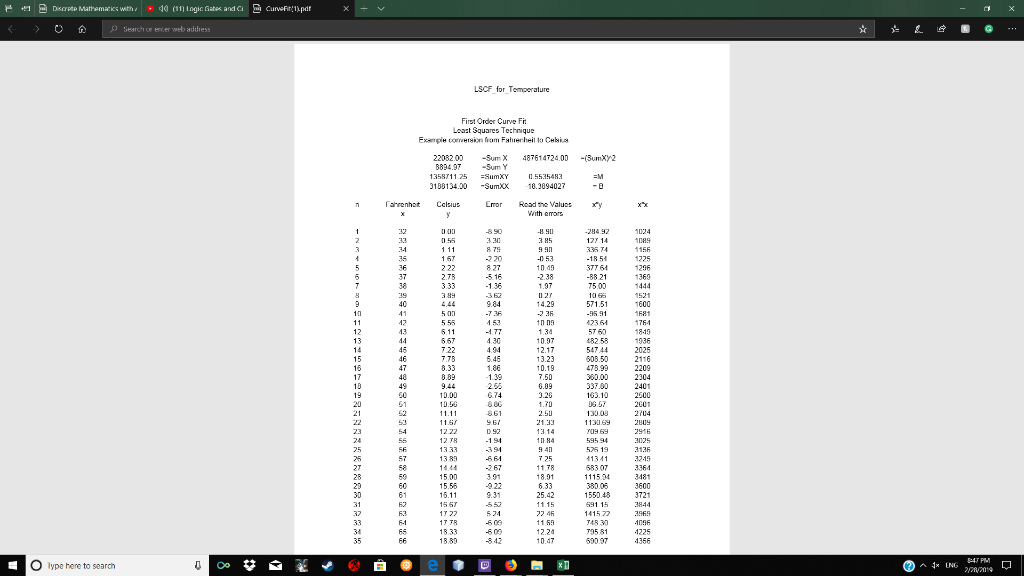Click the forward navigation arrow

tap(36, 30)
